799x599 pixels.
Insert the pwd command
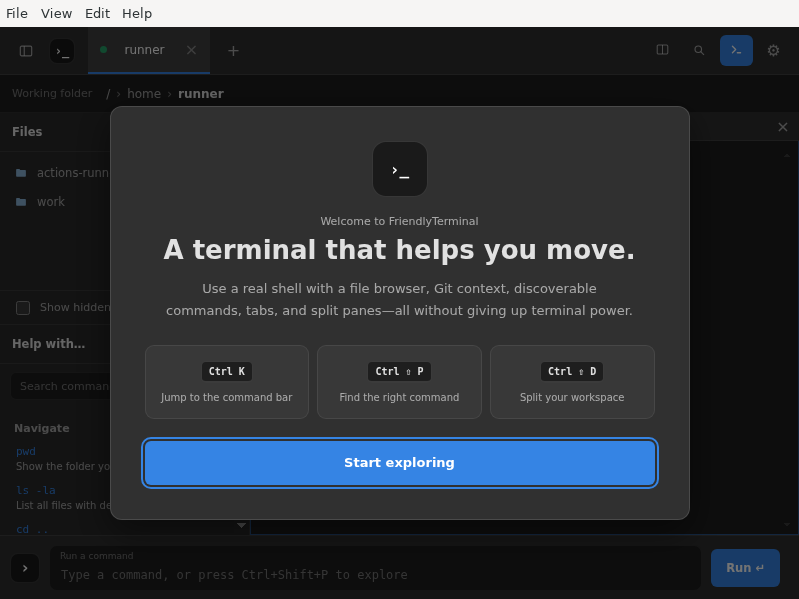(x=26, y=451)
